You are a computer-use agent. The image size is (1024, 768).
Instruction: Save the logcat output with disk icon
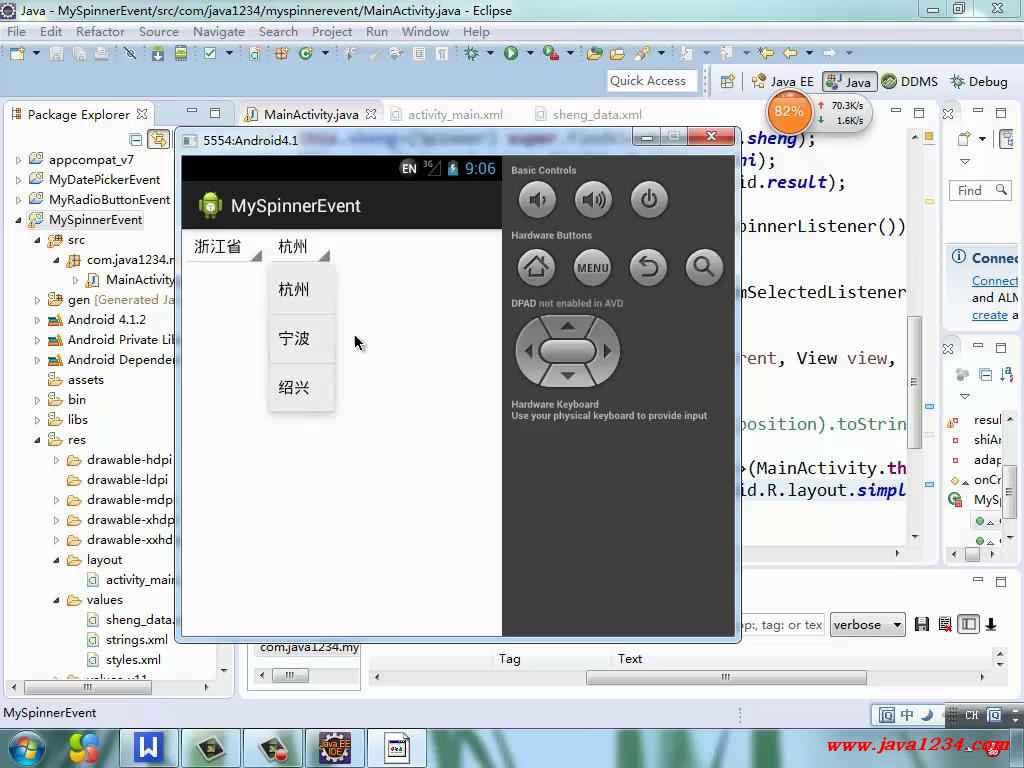tap(921, 624)
